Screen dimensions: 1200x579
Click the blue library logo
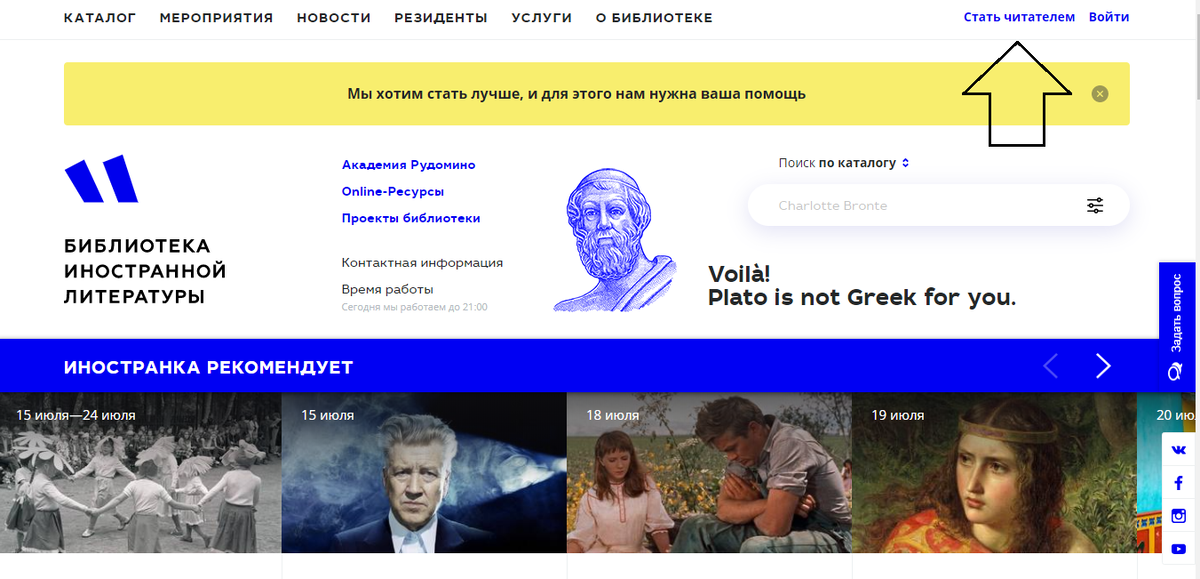(x=102, y=179)
